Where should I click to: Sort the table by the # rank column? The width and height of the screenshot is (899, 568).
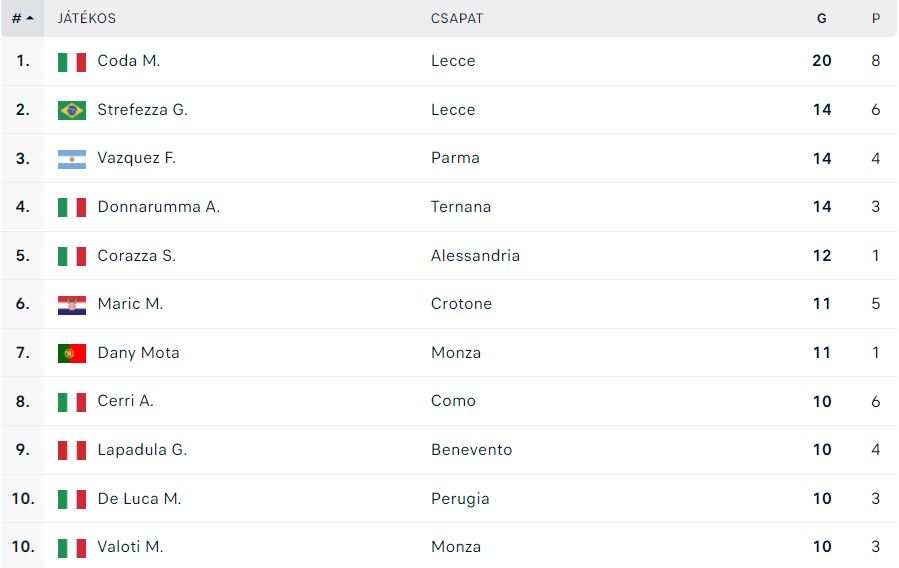(x=22, y=18)
